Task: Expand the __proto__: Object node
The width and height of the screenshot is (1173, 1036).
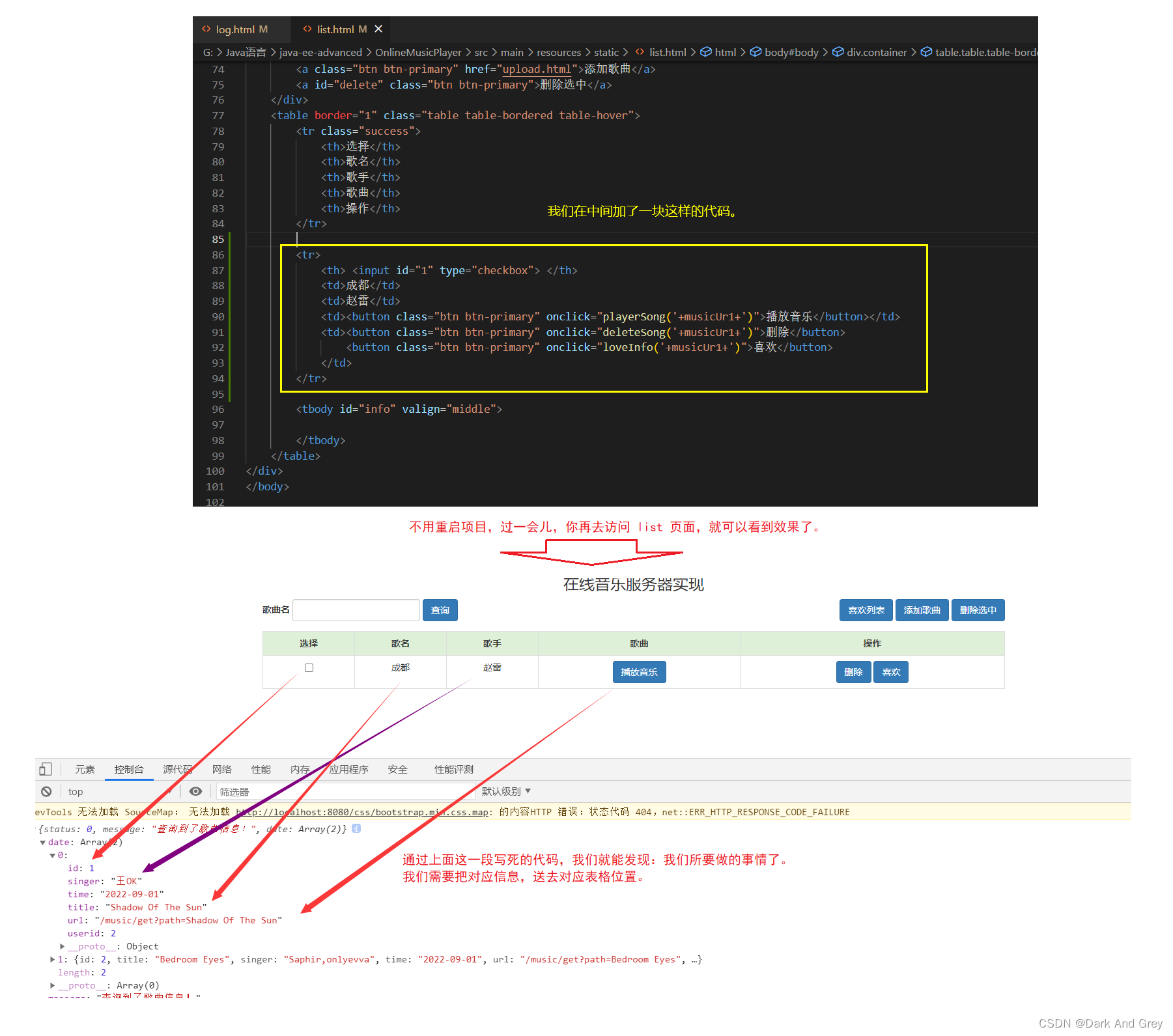Action: click(x=62, y=946)
